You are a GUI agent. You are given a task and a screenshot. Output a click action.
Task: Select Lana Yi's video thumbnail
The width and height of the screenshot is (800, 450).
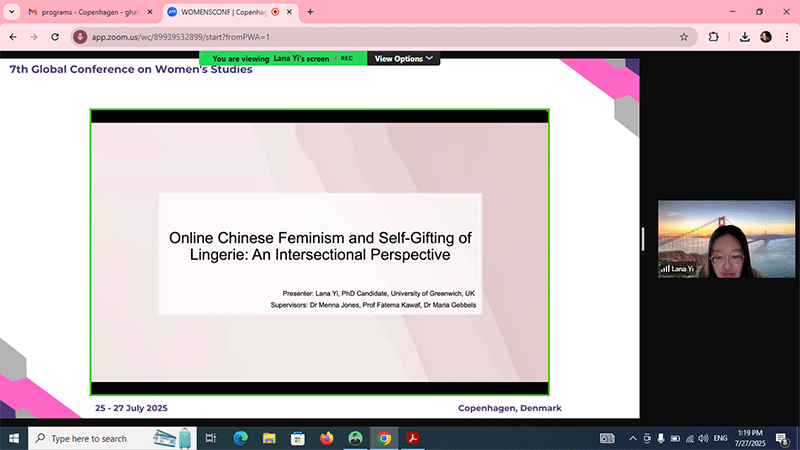point(711,239)
